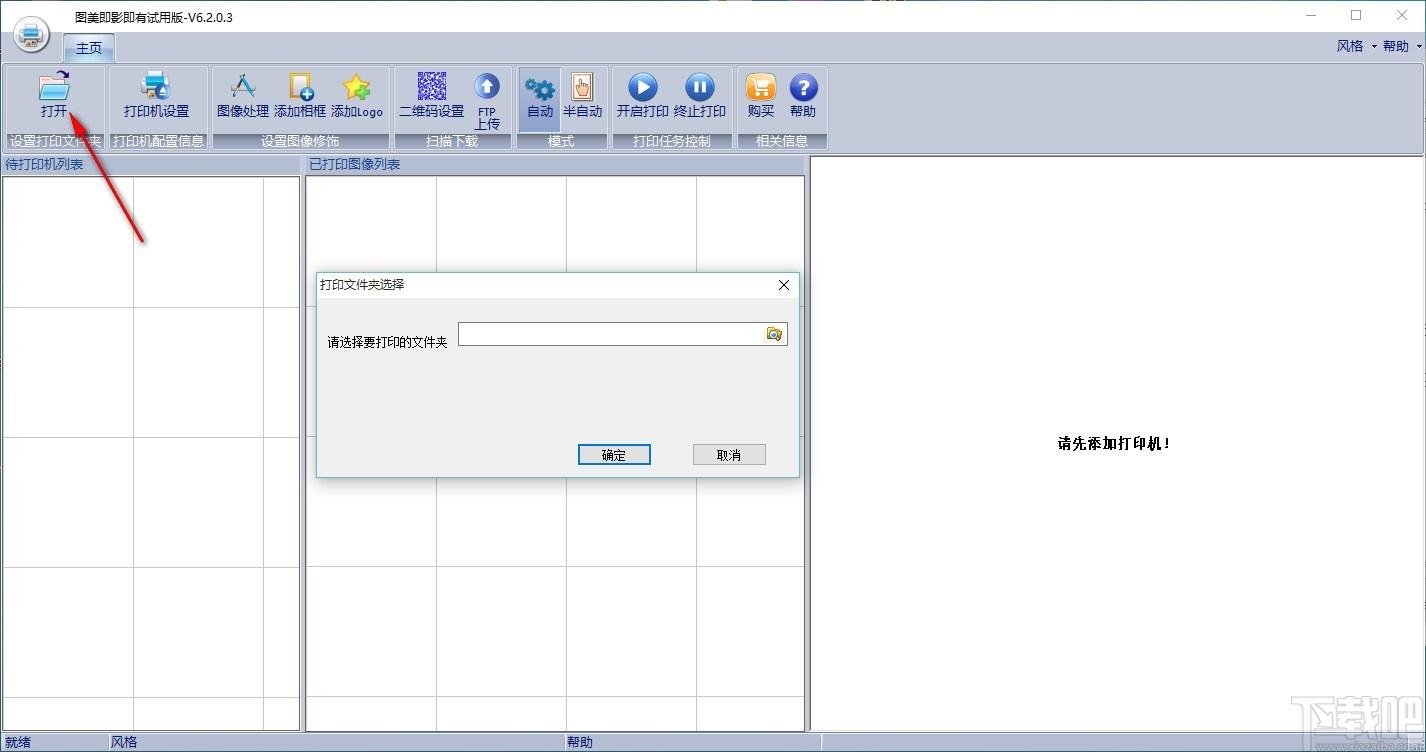Click the Open folder icon in ribbon

click(x=54, y=88)
